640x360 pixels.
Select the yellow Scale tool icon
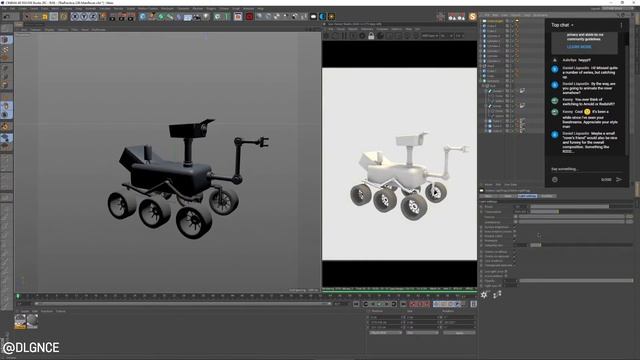(45, 17)
